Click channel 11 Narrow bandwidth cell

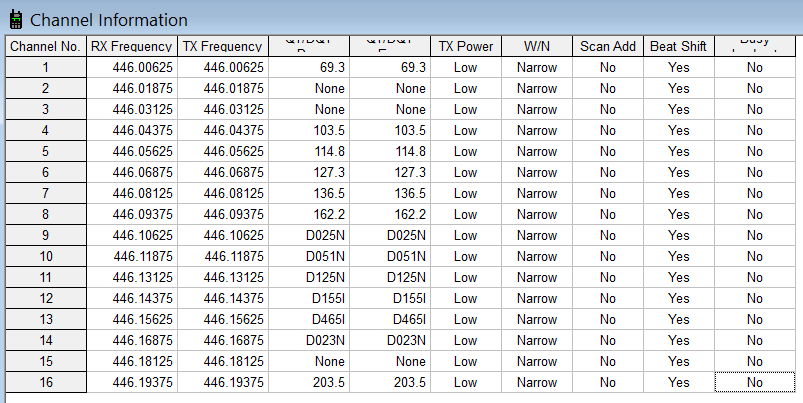[537, 277]
